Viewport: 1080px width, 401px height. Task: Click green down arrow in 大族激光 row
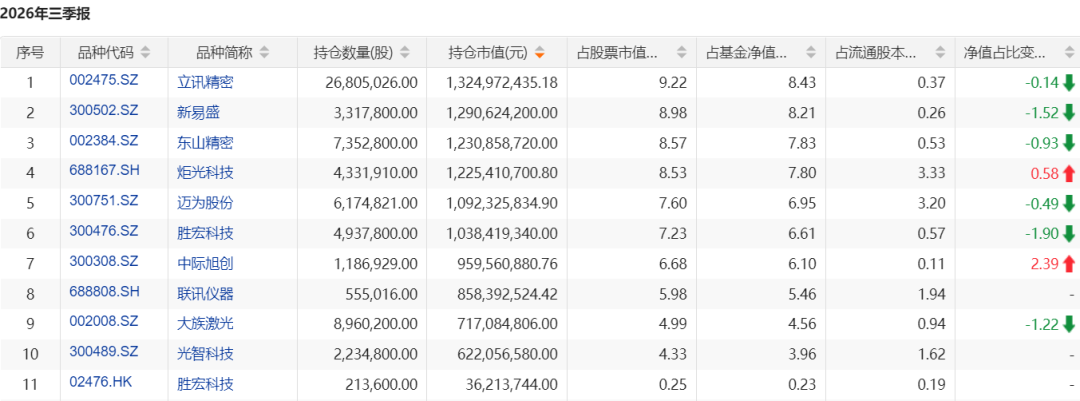1068,325
